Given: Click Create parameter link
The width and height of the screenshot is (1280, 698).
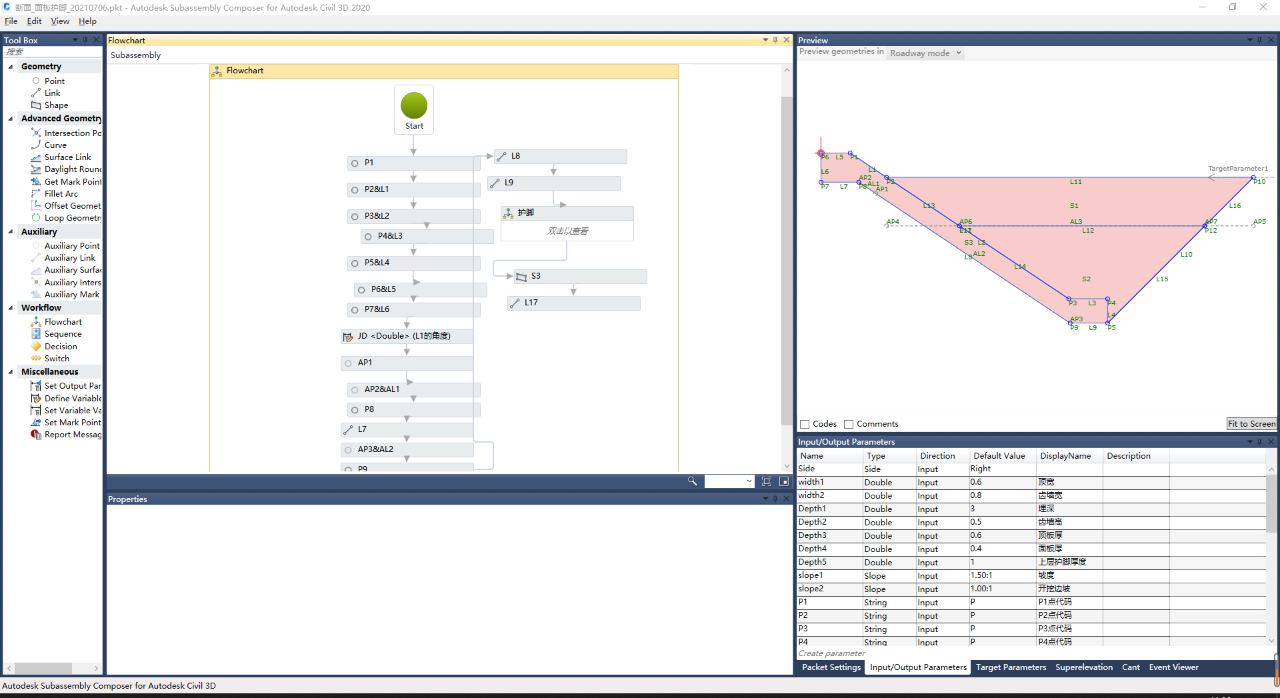Looking at the screenshot, I should [831, 654].
